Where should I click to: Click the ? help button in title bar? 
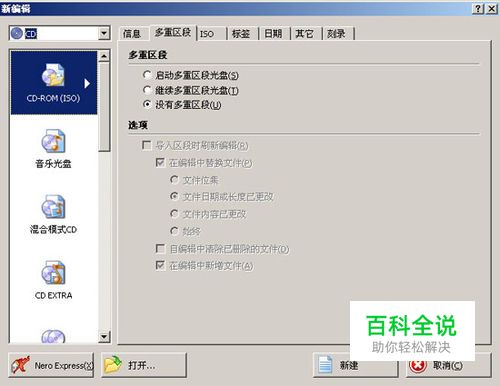[478, 9]
